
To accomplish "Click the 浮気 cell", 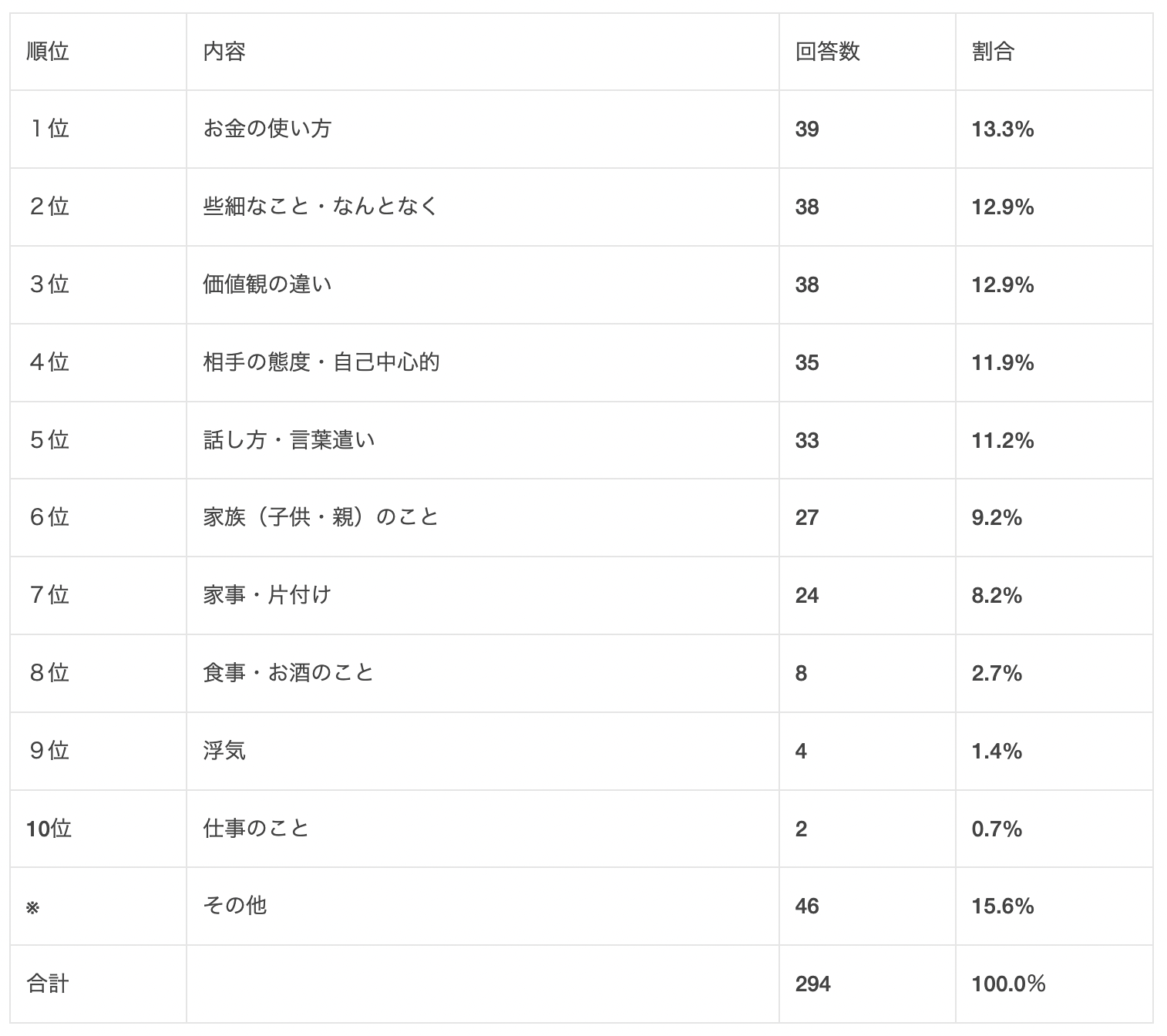I will click(224, 751).
